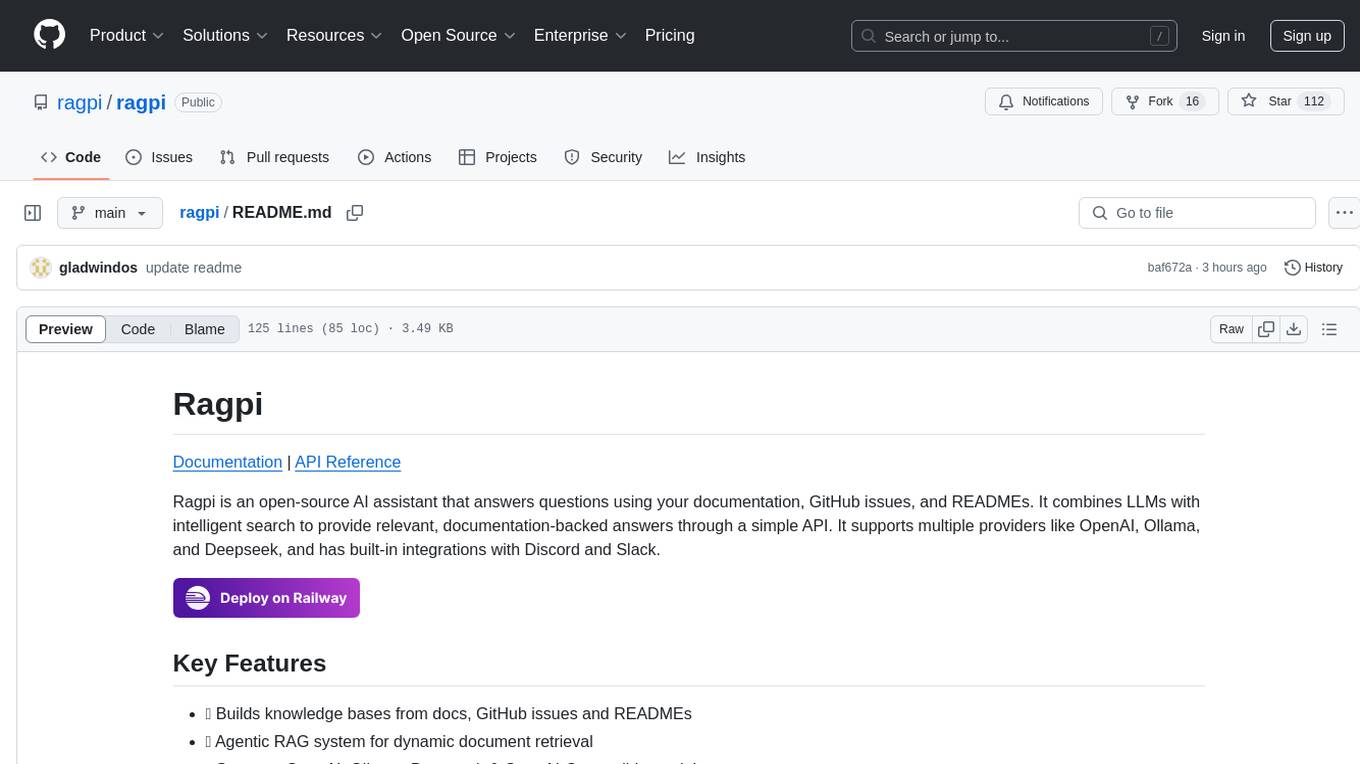Click the '125 lines (85 loc)' file info

click(313, 328)
